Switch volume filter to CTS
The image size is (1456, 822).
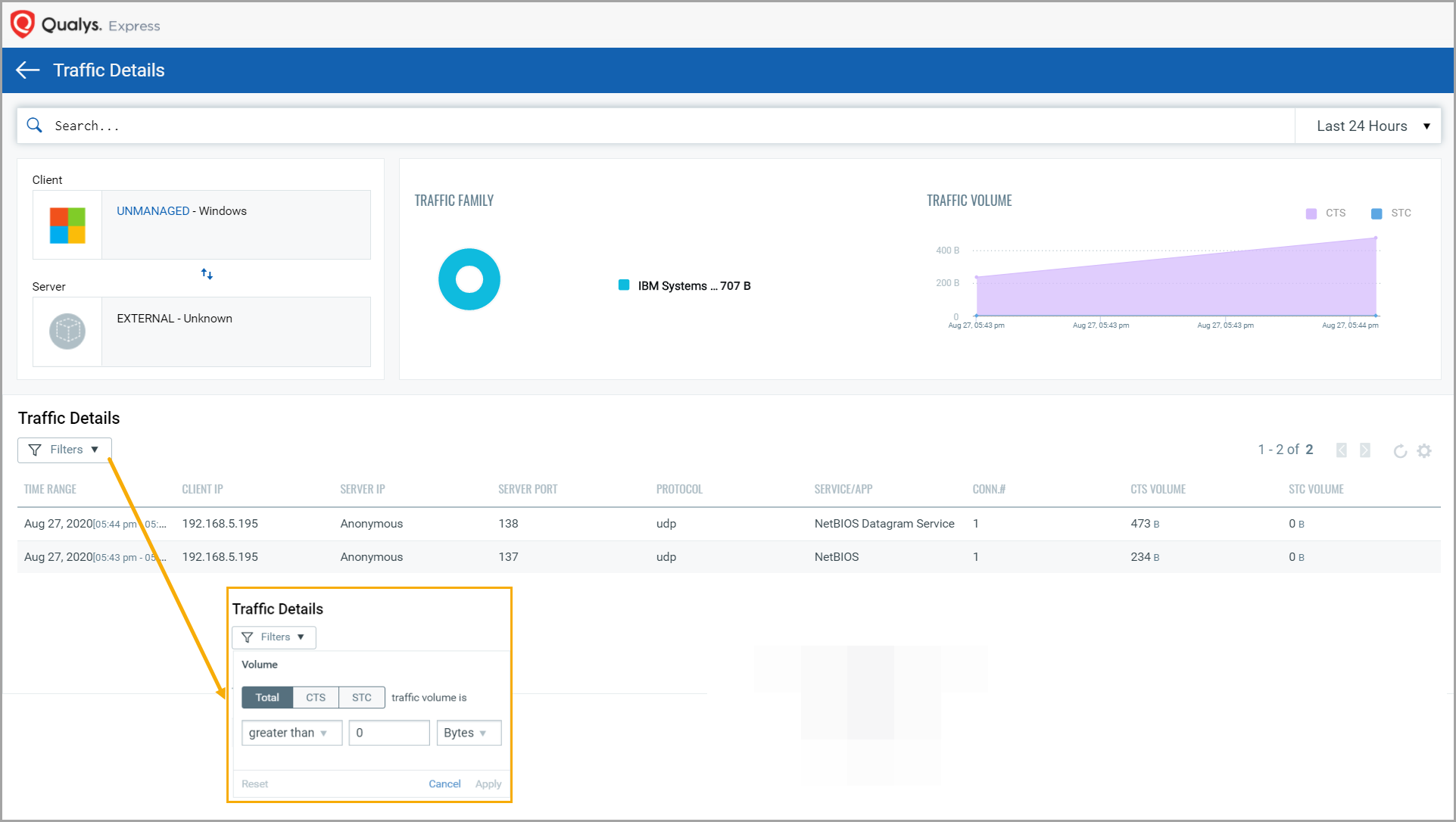316,697
